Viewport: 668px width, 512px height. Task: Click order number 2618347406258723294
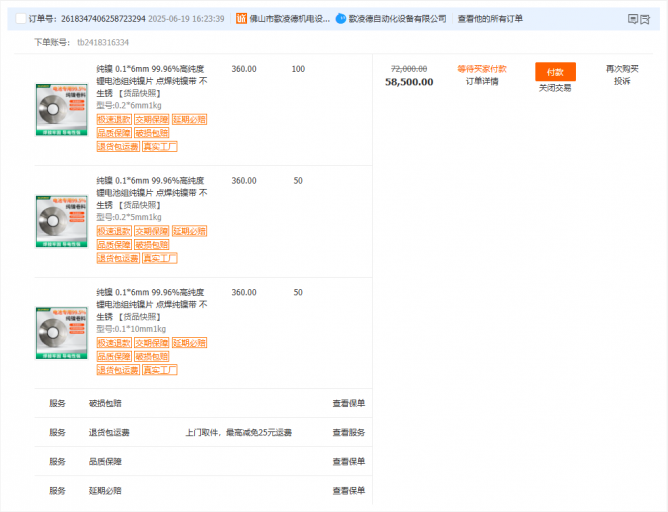(x=103, y=19)
